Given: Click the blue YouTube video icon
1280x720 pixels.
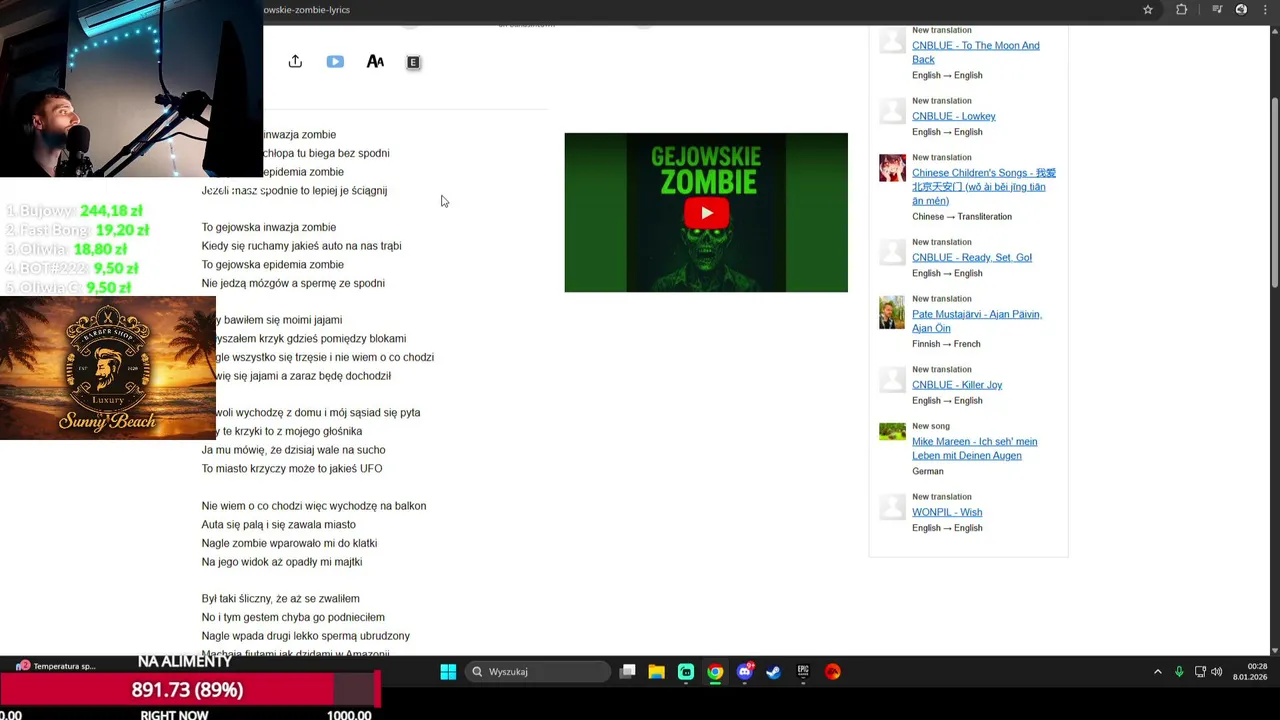Looking at the screenshot, I should point(335,62).
